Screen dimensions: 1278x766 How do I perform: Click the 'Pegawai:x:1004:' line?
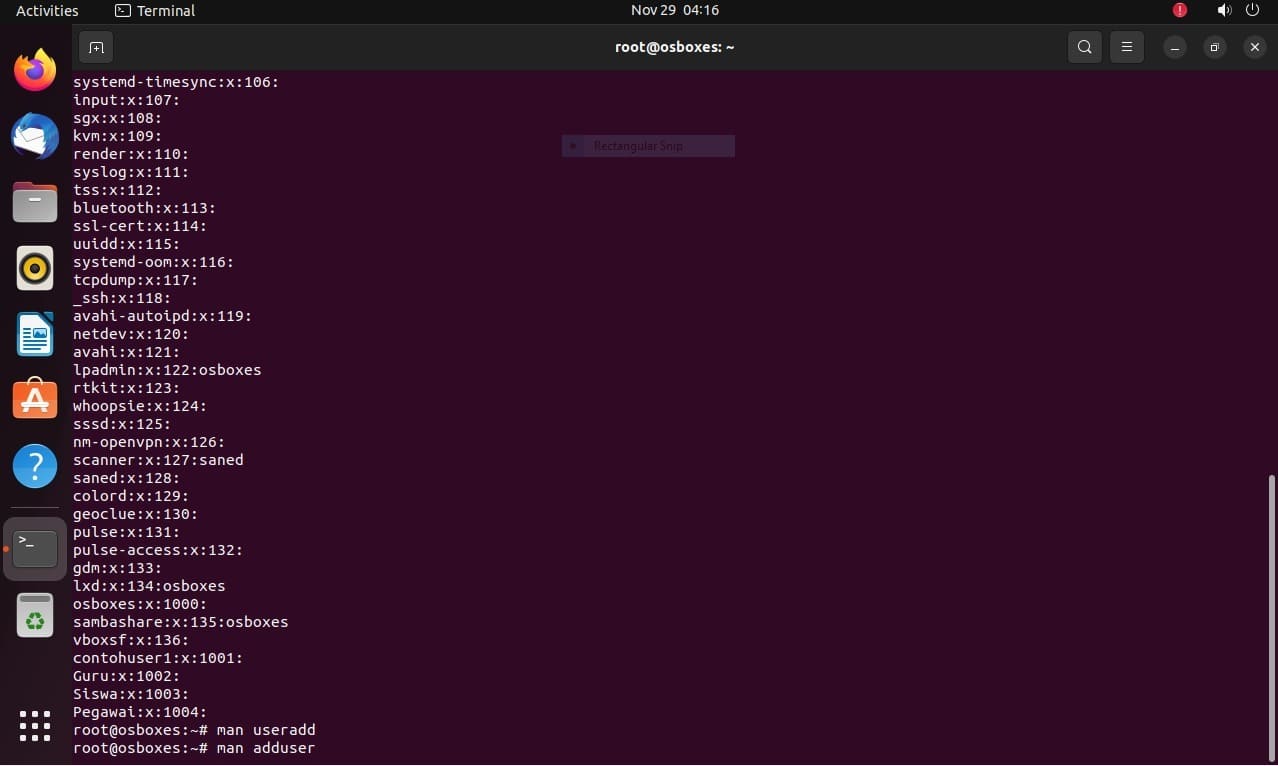click(140, 712)
